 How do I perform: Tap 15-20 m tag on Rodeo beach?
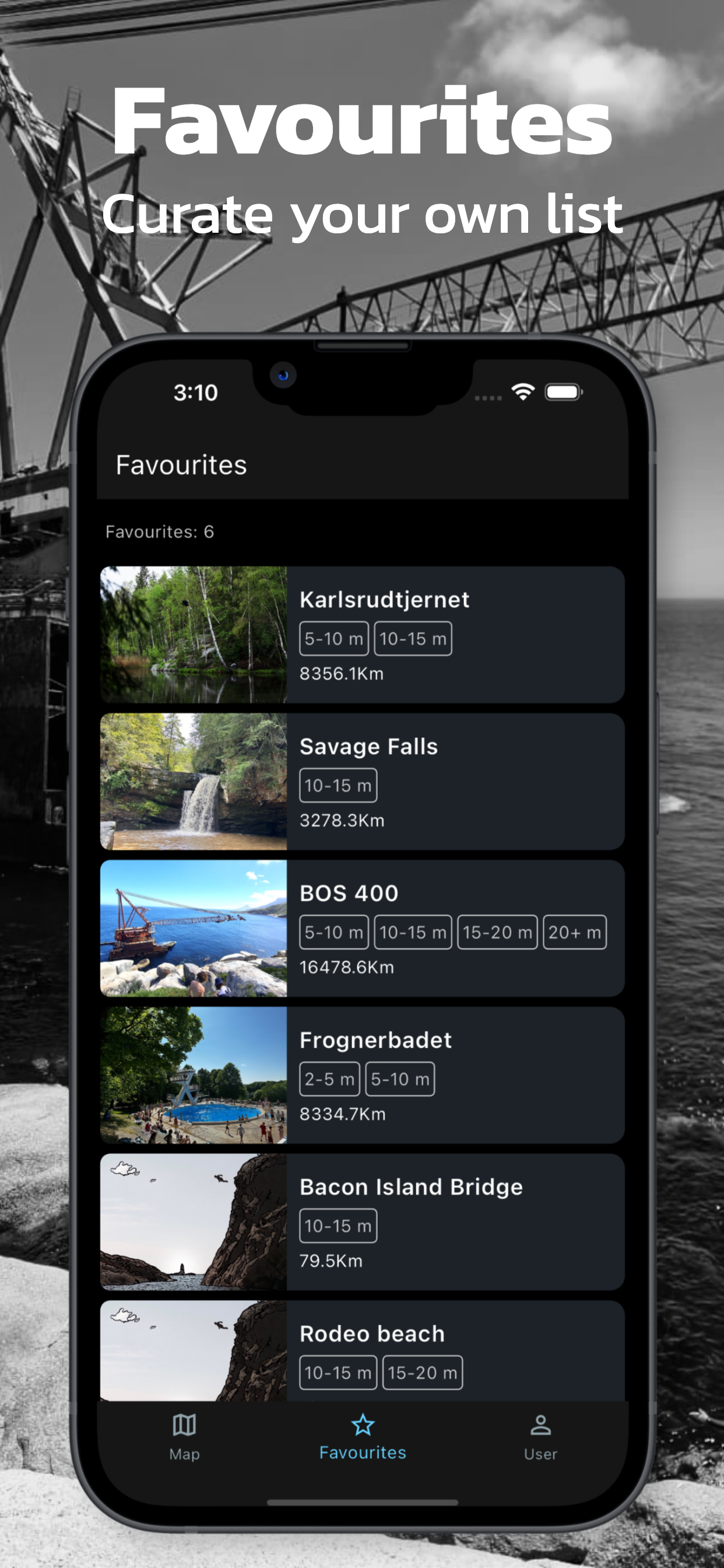423,1373
